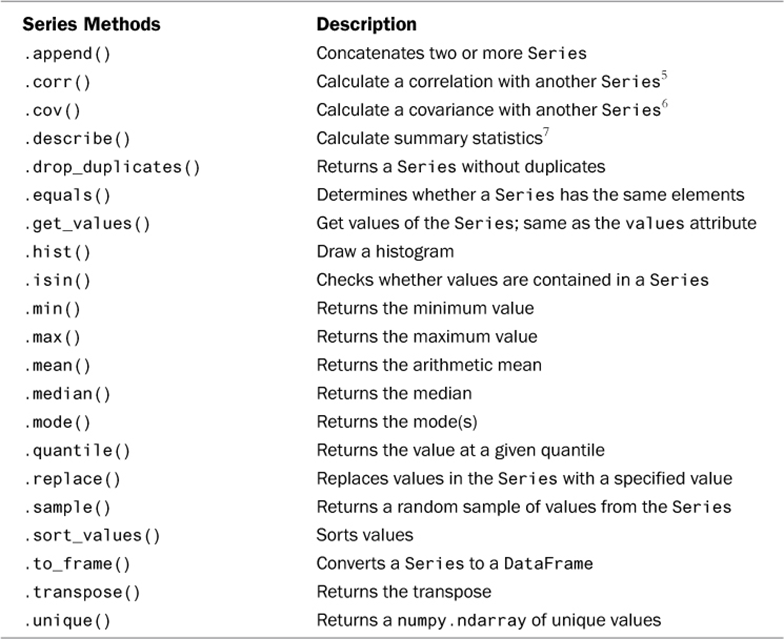The height and width of the screenshot is (639, 784).
Task: Select the 'Returns the transpose' description
Action: 404,592
